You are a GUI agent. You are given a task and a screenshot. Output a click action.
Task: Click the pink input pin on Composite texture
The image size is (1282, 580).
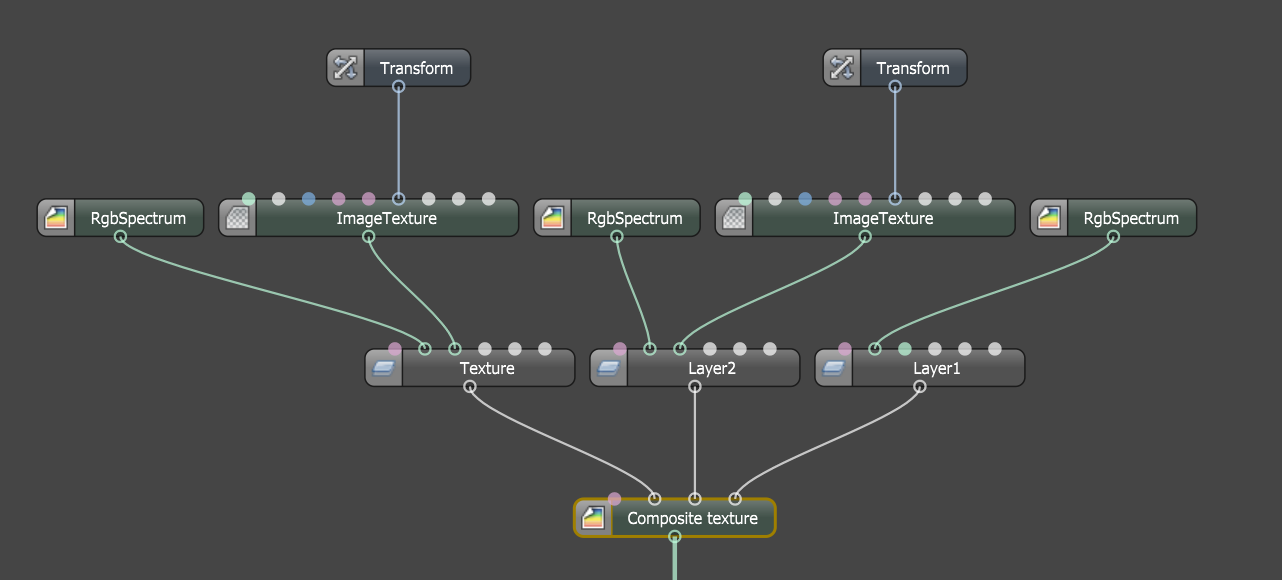pyautogui.click(x=614, y=499)
